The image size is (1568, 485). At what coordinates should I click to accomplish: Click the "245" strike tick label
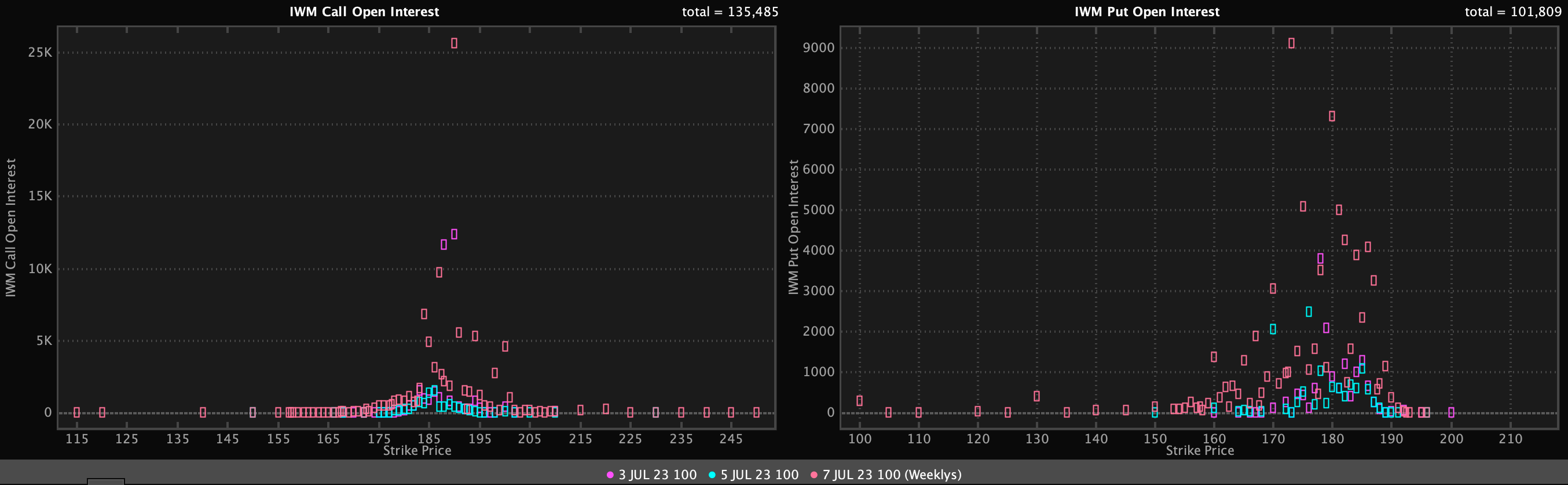731,439
